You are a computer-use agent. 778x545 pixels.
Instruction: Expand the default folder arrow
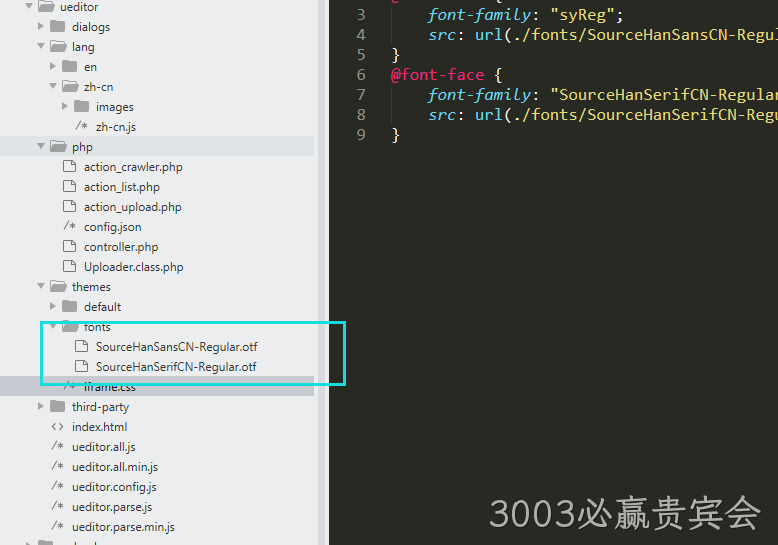[53, 306]
